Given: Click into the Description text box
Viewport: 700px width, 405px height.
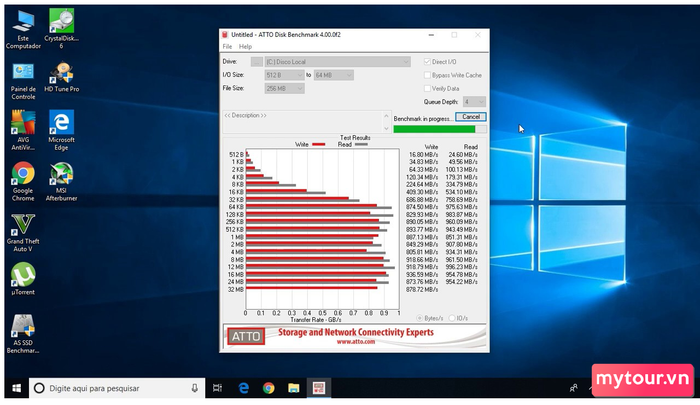Looking at the screenshot, I should pos(303,121).
